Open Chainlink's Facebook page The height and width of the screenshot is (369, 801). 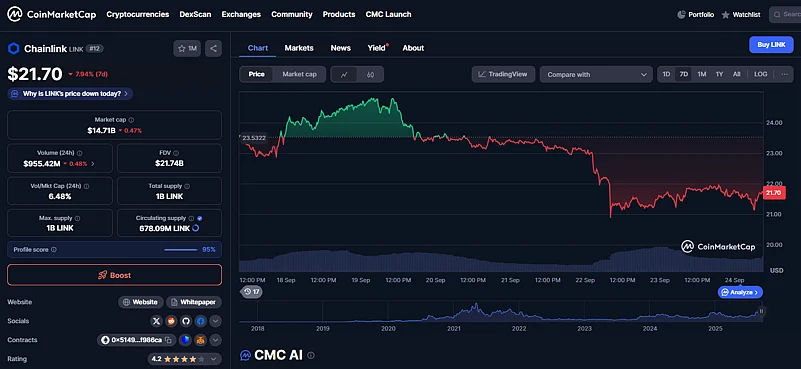pyautogui.click(x=200, y=321)
